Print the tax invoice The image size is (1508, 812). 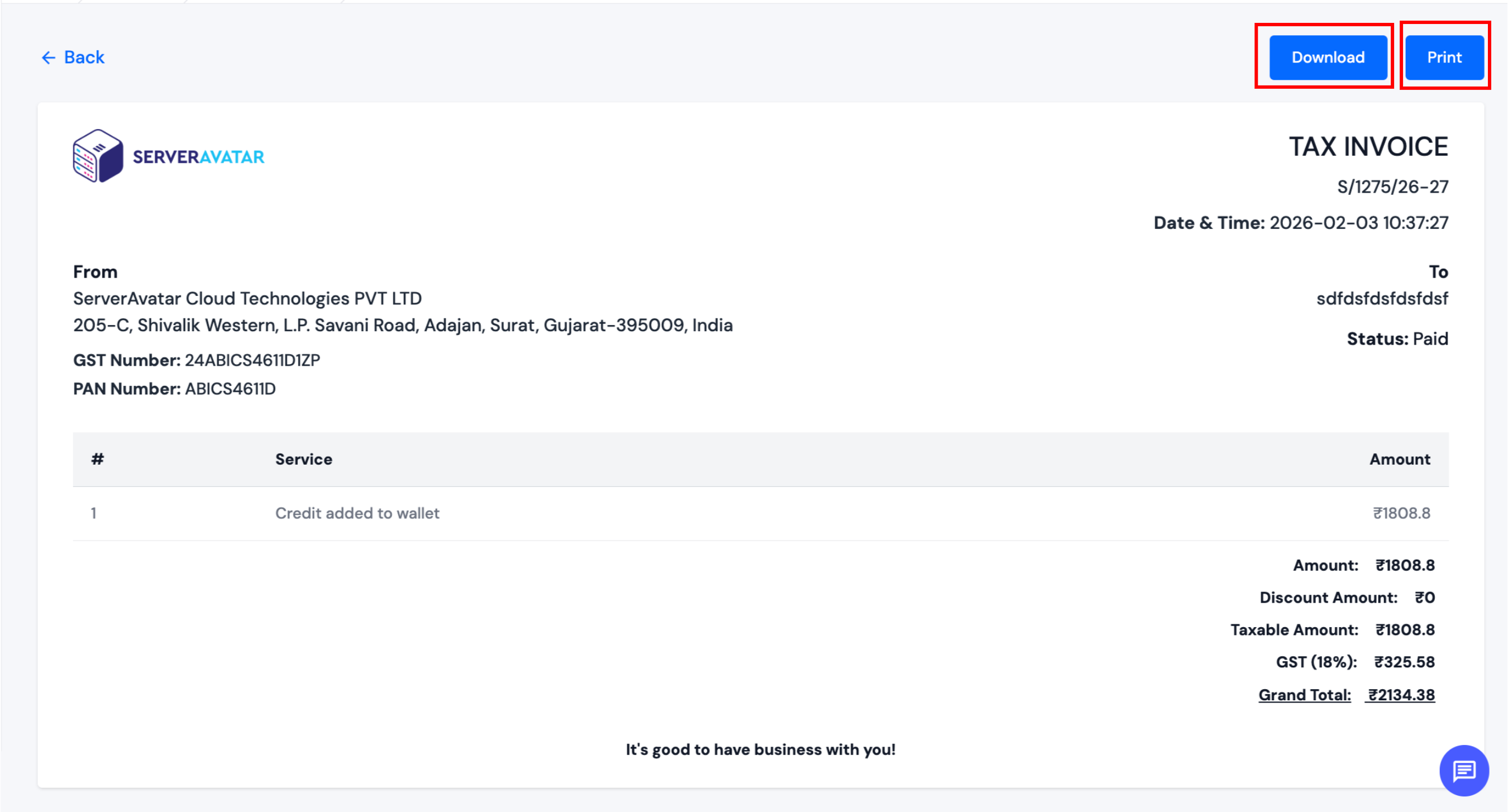click(x=1444, y=57)
